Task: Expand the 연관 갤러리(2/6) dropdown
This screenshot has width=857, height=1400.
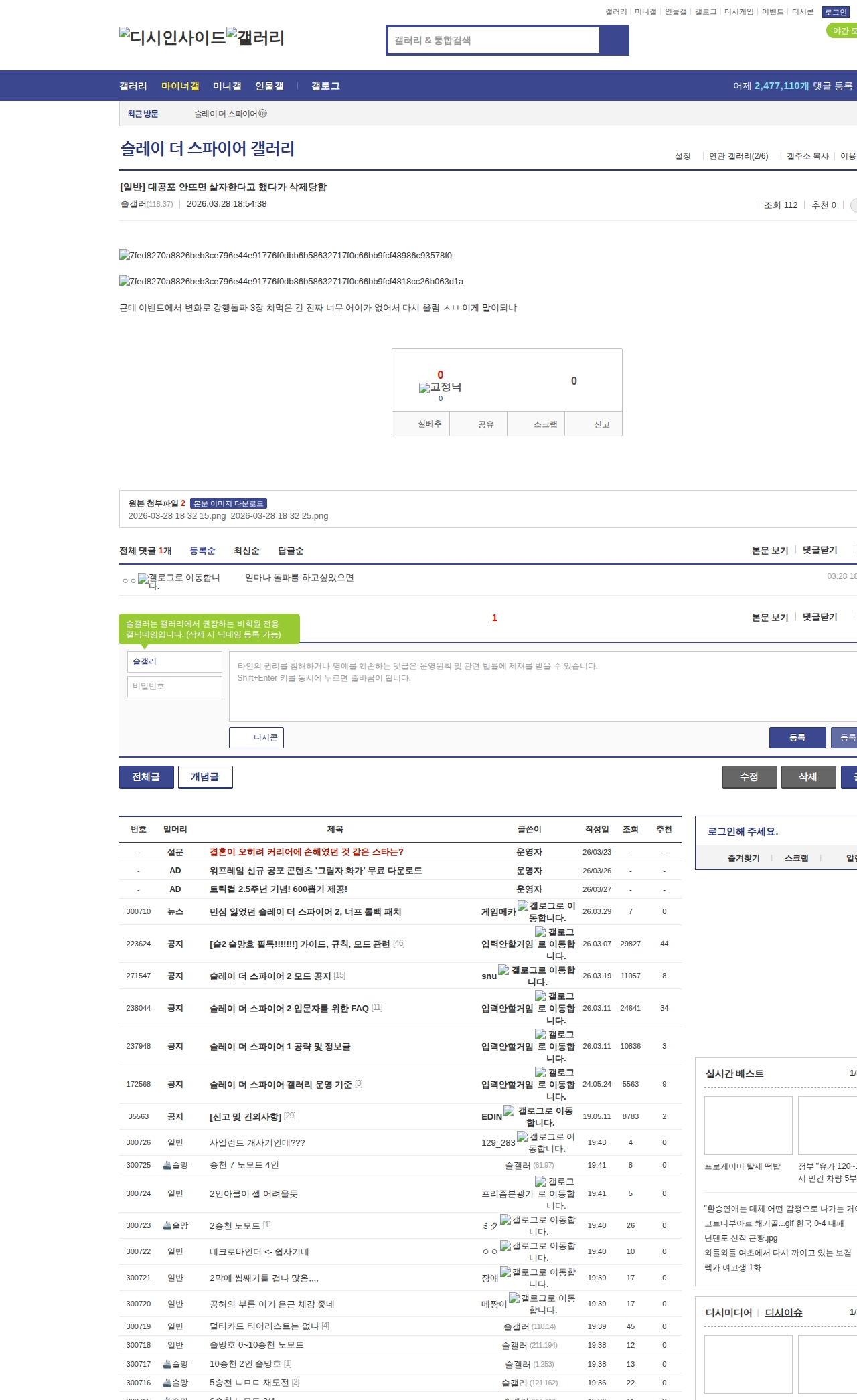Action: (x=738, y=156)
